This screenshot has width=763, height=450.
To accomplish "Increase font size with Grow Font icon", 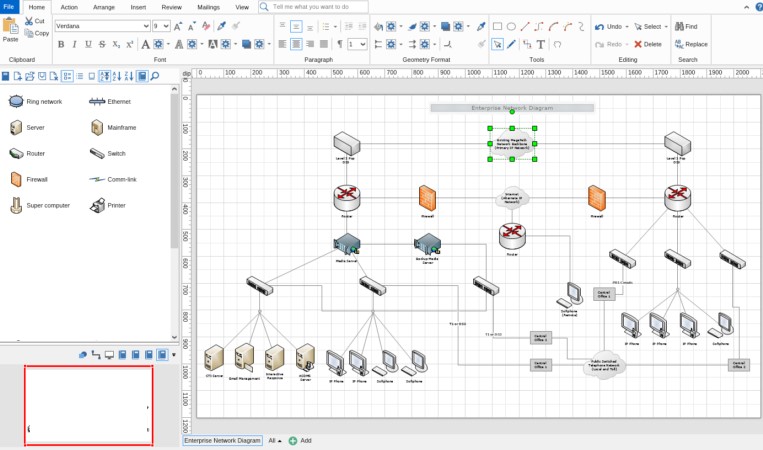I will 178,26.
